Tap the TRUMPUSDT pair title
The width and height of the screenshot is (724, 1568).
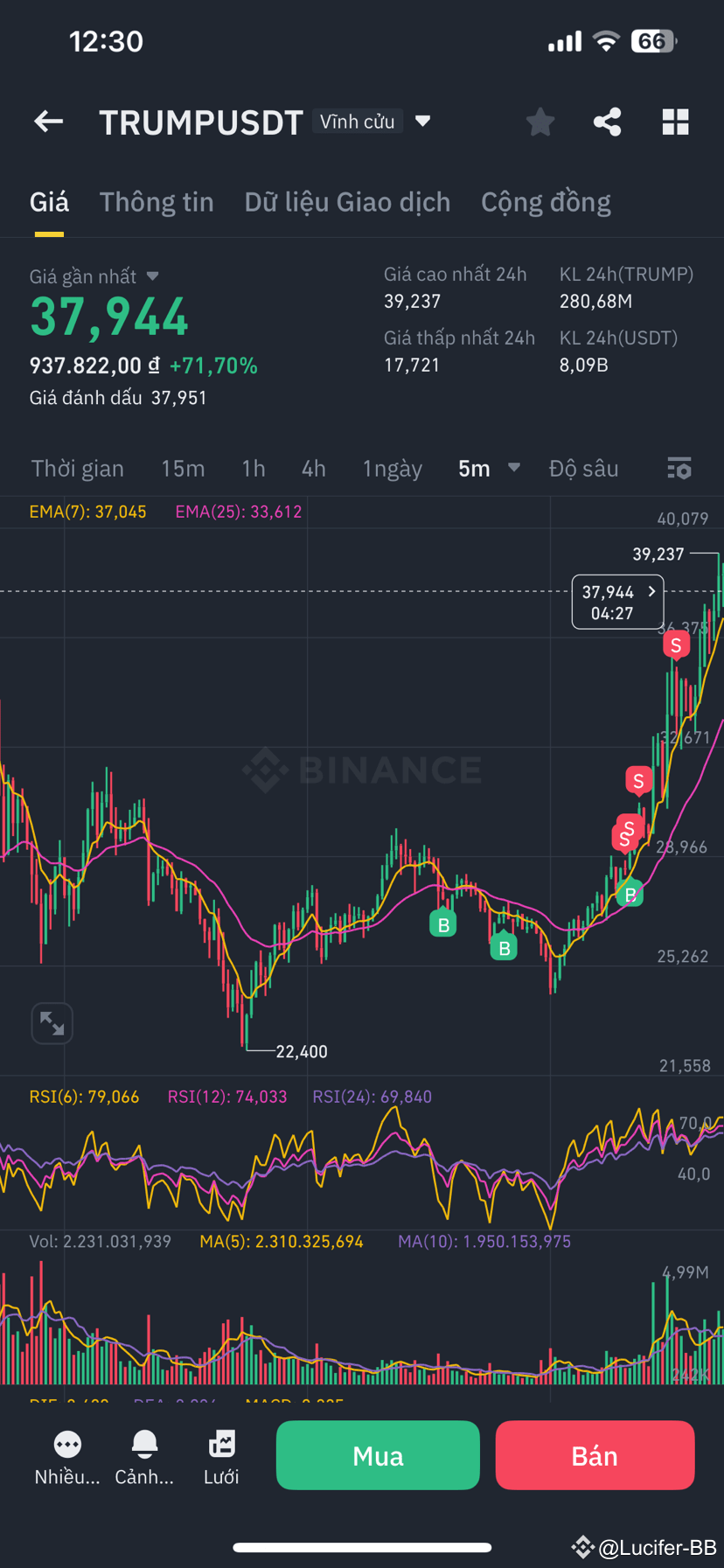click(201, 122)
